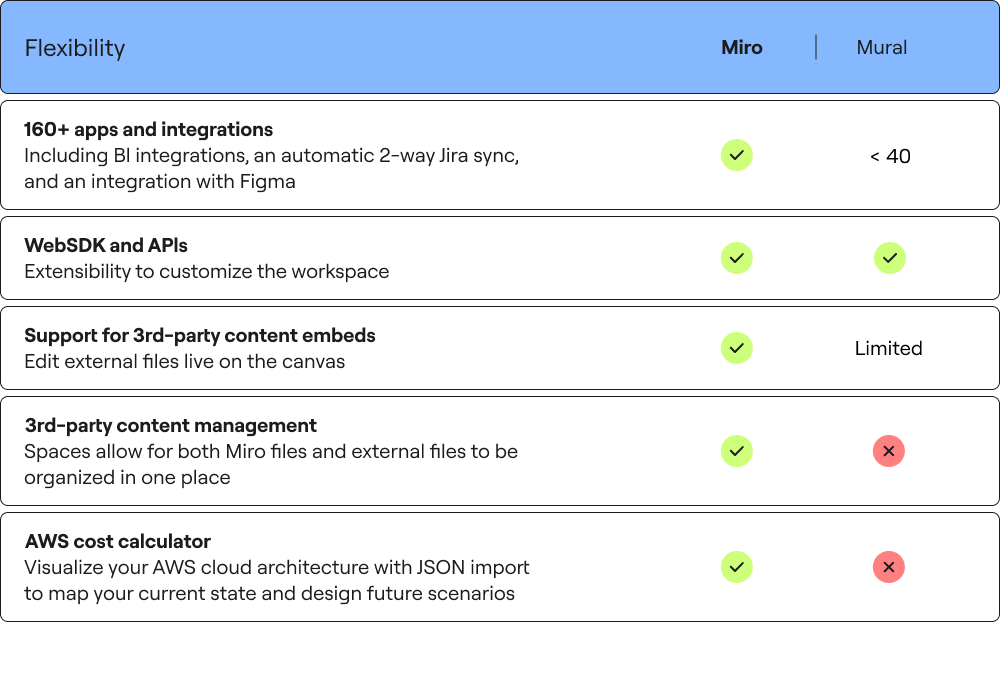
Task: Open 'Support for 3rd-party content embeds' heading
Action: pyautogui.click(x=200, y=335)
